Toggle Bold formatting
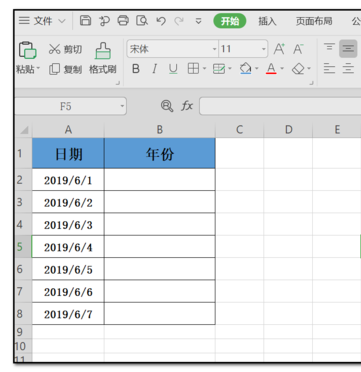Viewport: 361px width, 372px height. coord(136,69)
